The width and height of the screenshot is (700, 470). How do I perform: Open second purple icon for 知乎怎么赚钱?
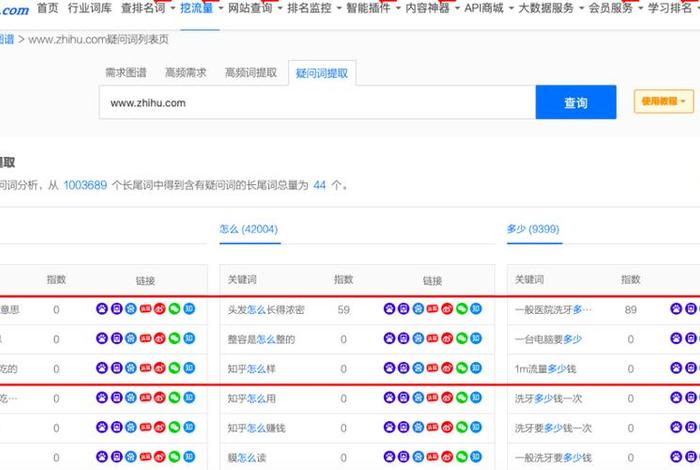[404, 428]
